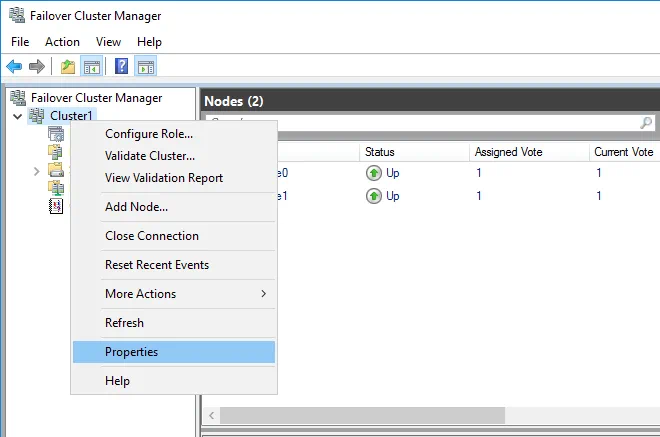Open the Action menu in menu bar

[x=62, y=42]
